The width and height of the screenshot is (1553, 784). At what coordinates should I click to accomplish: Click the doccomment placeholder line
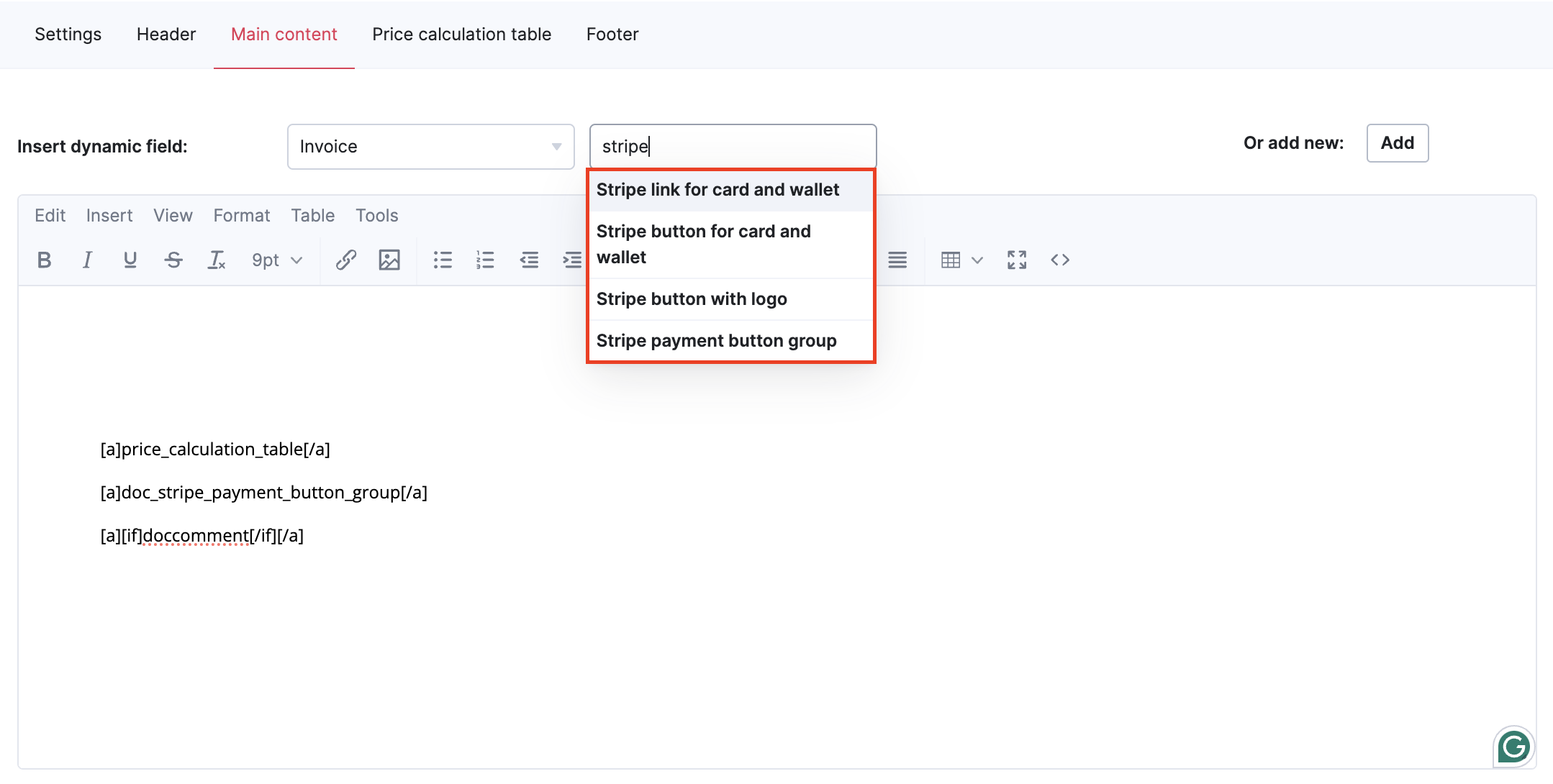click(202, 536)
